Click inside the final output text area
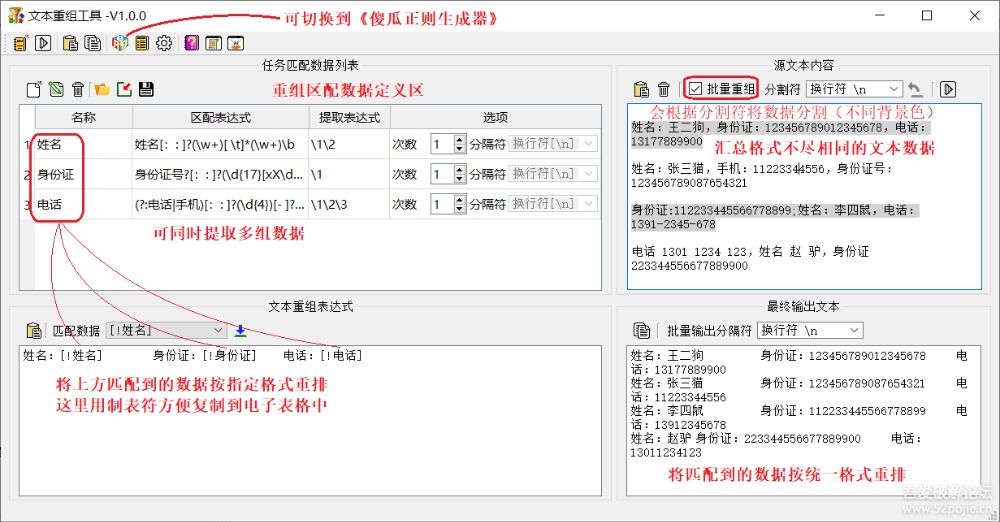The width and height of the screenshot is (1000, 522). [x=804, y=421]
